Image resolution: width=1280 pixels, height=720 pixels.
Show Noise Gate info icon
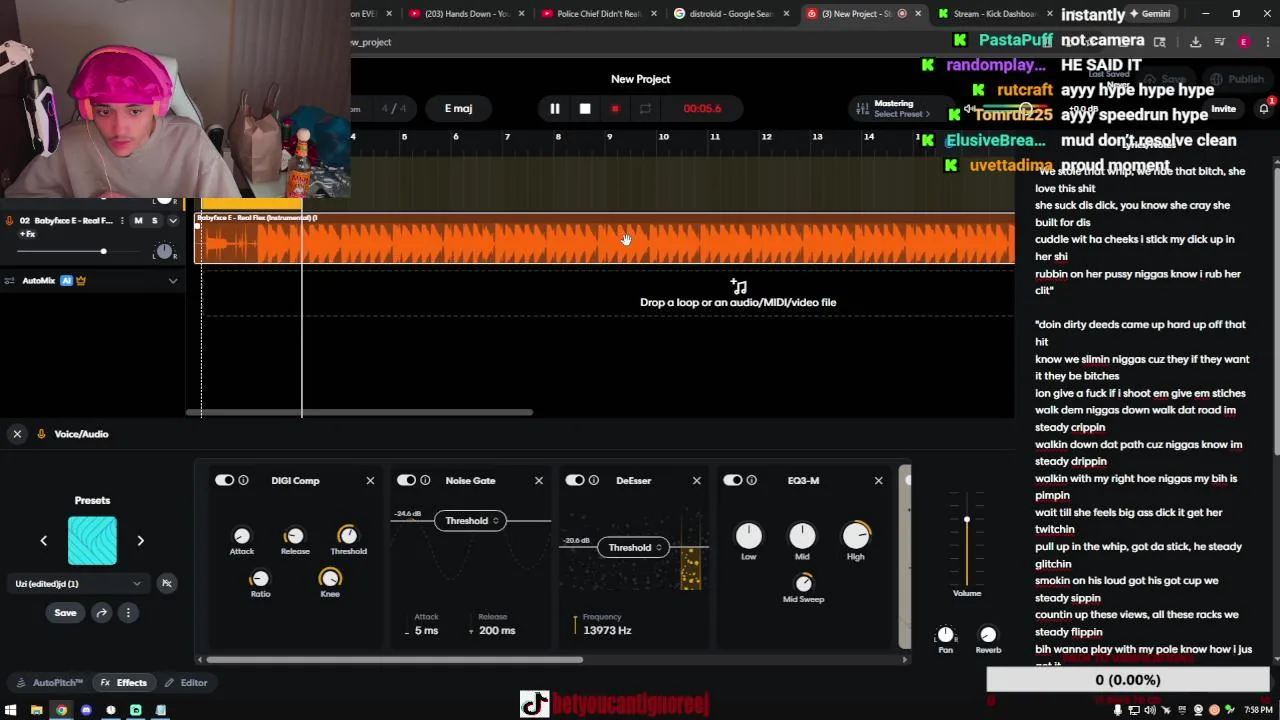425,481
